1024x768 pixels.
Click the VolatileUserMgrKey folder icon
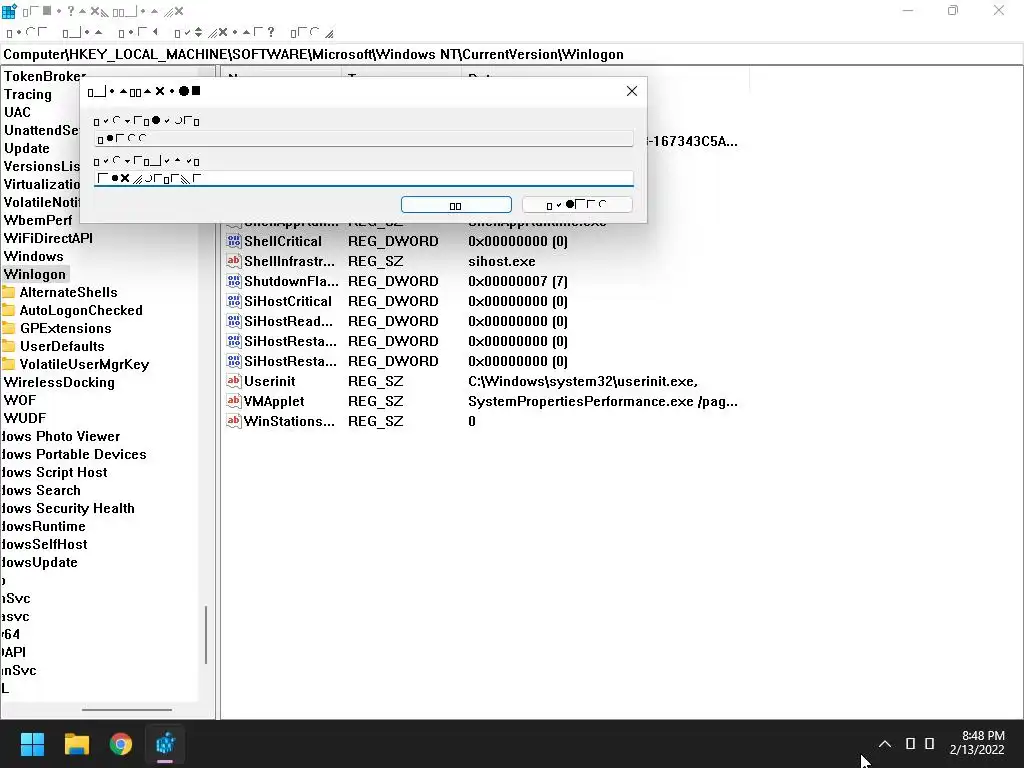(x=8, y=364)
